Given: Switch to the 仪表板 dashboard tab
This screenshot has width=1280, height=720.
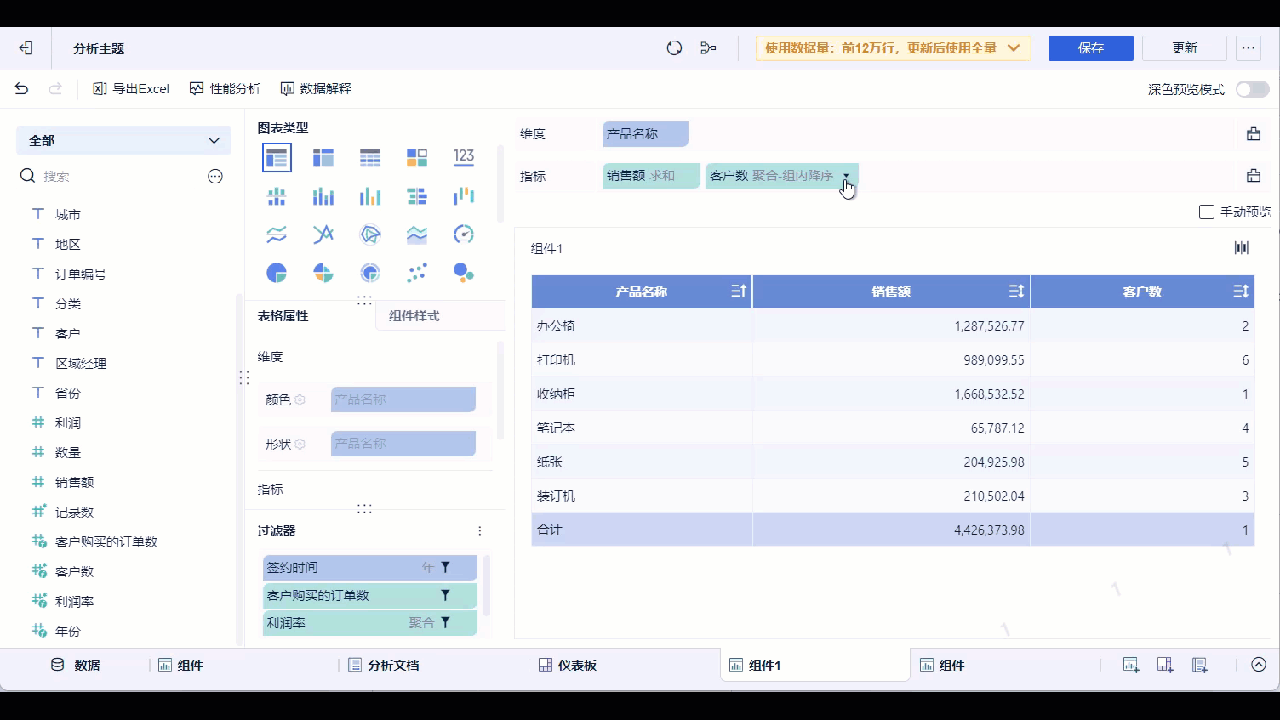Looking at the screenshot, I should coord(567,664).
